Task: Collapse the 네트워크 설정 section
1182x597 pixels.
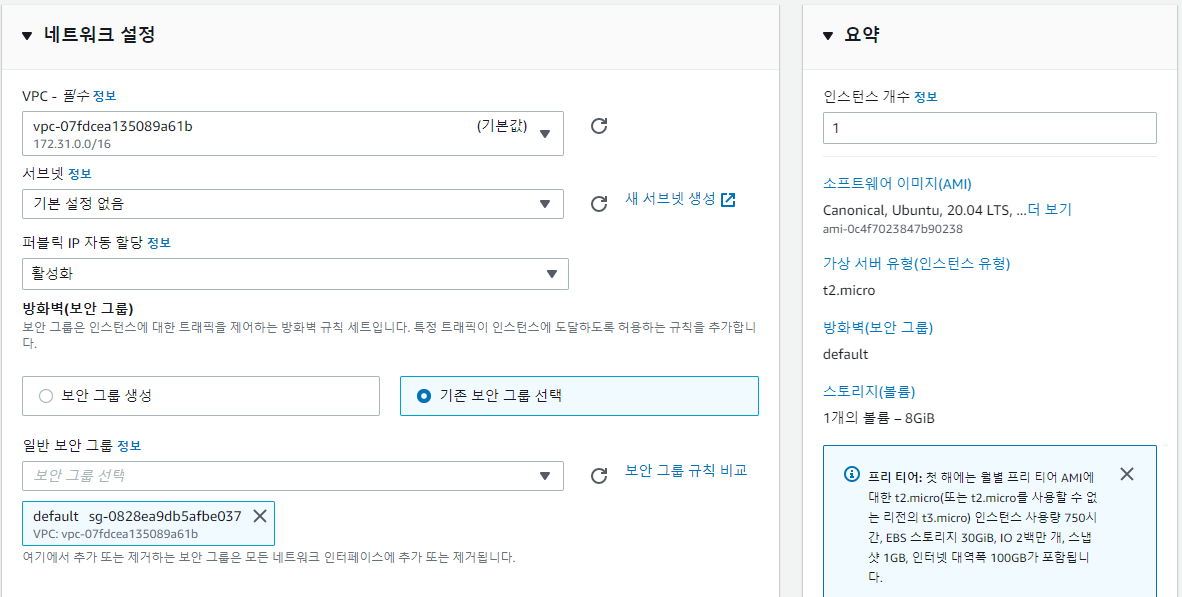Action: pyautogui.click(x=27, y=35)
